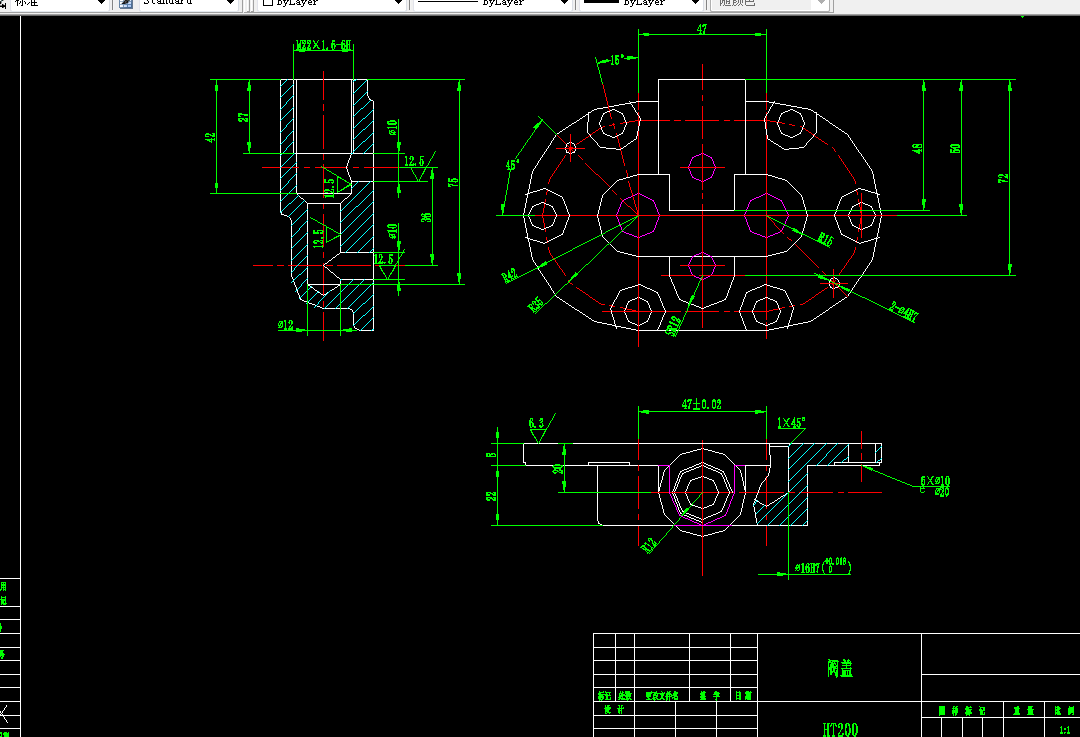
Task: Select the R35 radius dimension text
Action: coord(536,304)
